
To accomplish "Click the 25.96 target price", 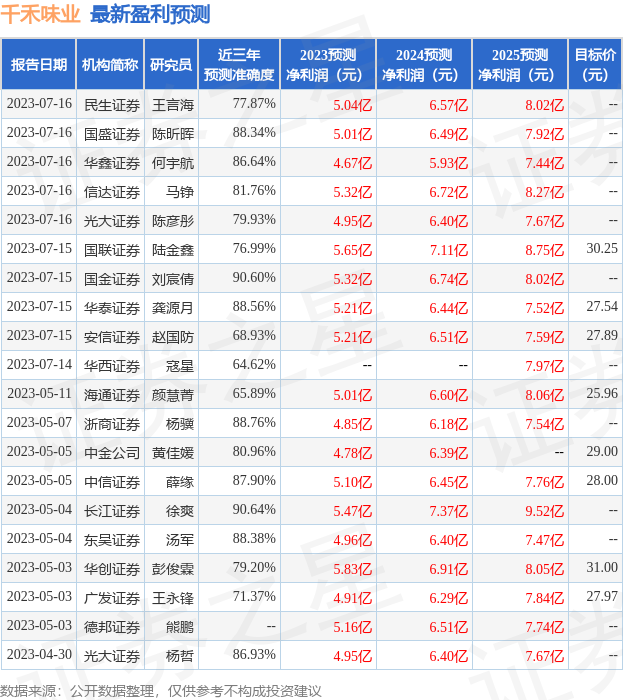I will click(602, 394).
